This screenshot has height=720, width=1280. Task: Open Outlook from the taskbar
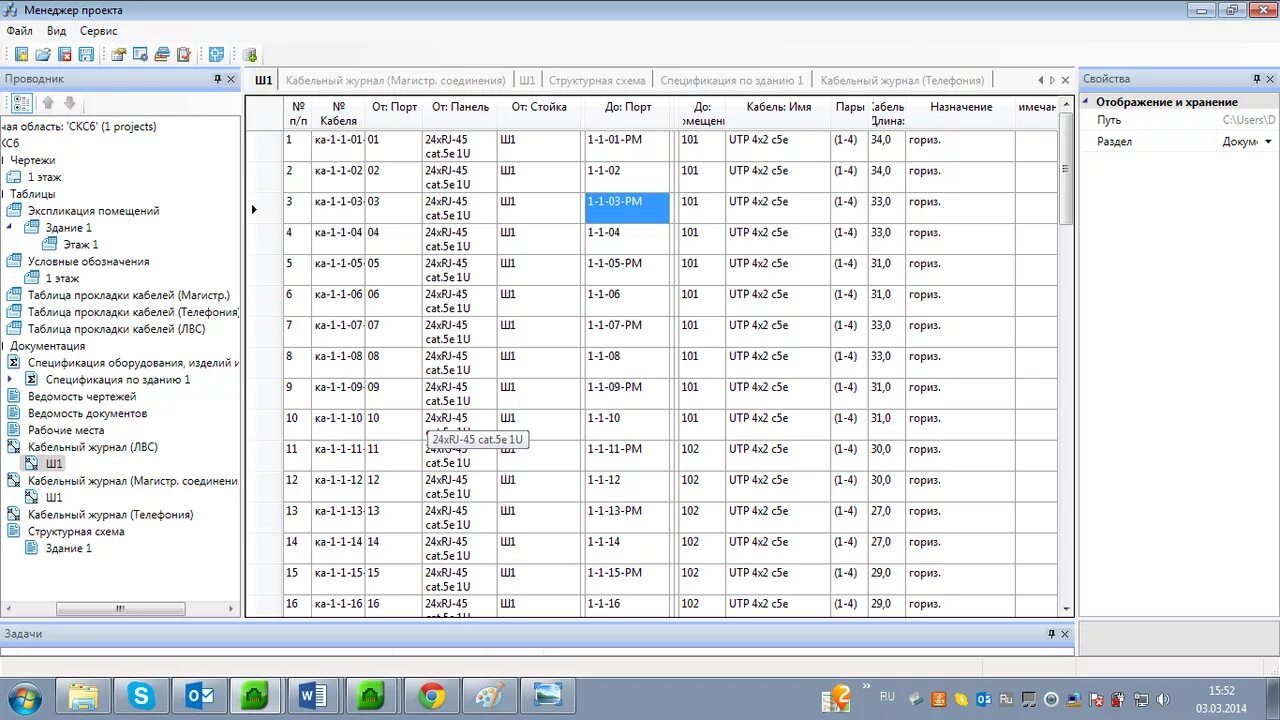pos(199,696)
